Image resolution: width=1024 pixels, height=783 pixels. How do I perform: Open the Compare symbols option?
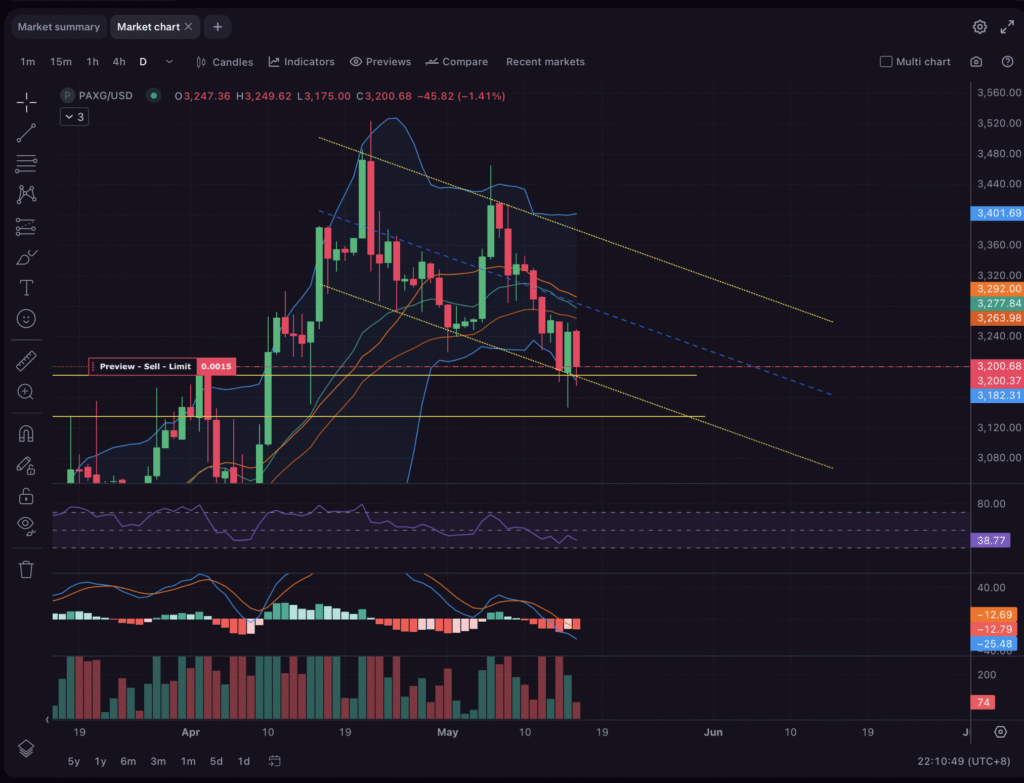[456, 61]
